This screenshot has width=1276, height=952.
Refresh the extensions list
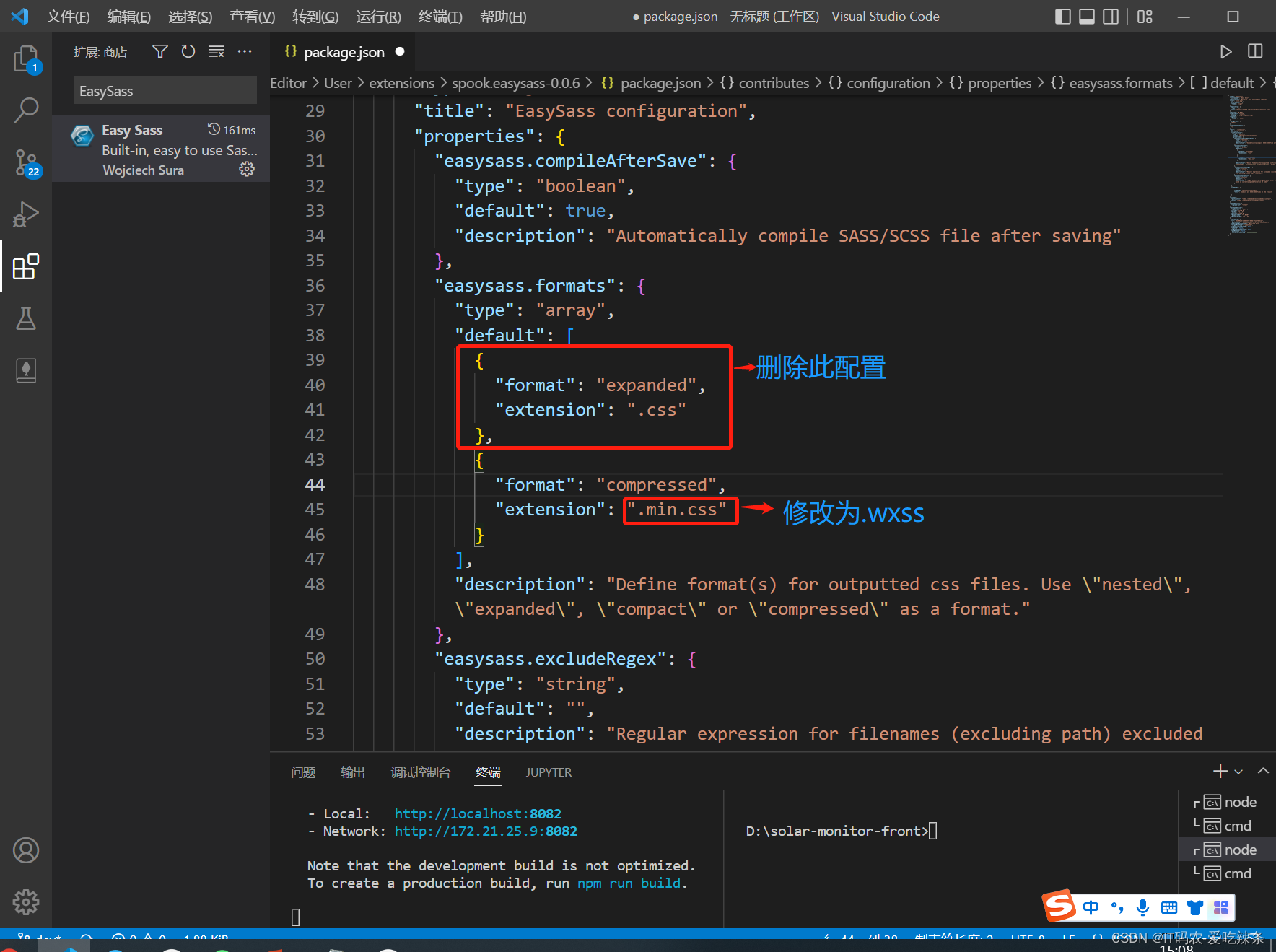(x=188, y=51)
